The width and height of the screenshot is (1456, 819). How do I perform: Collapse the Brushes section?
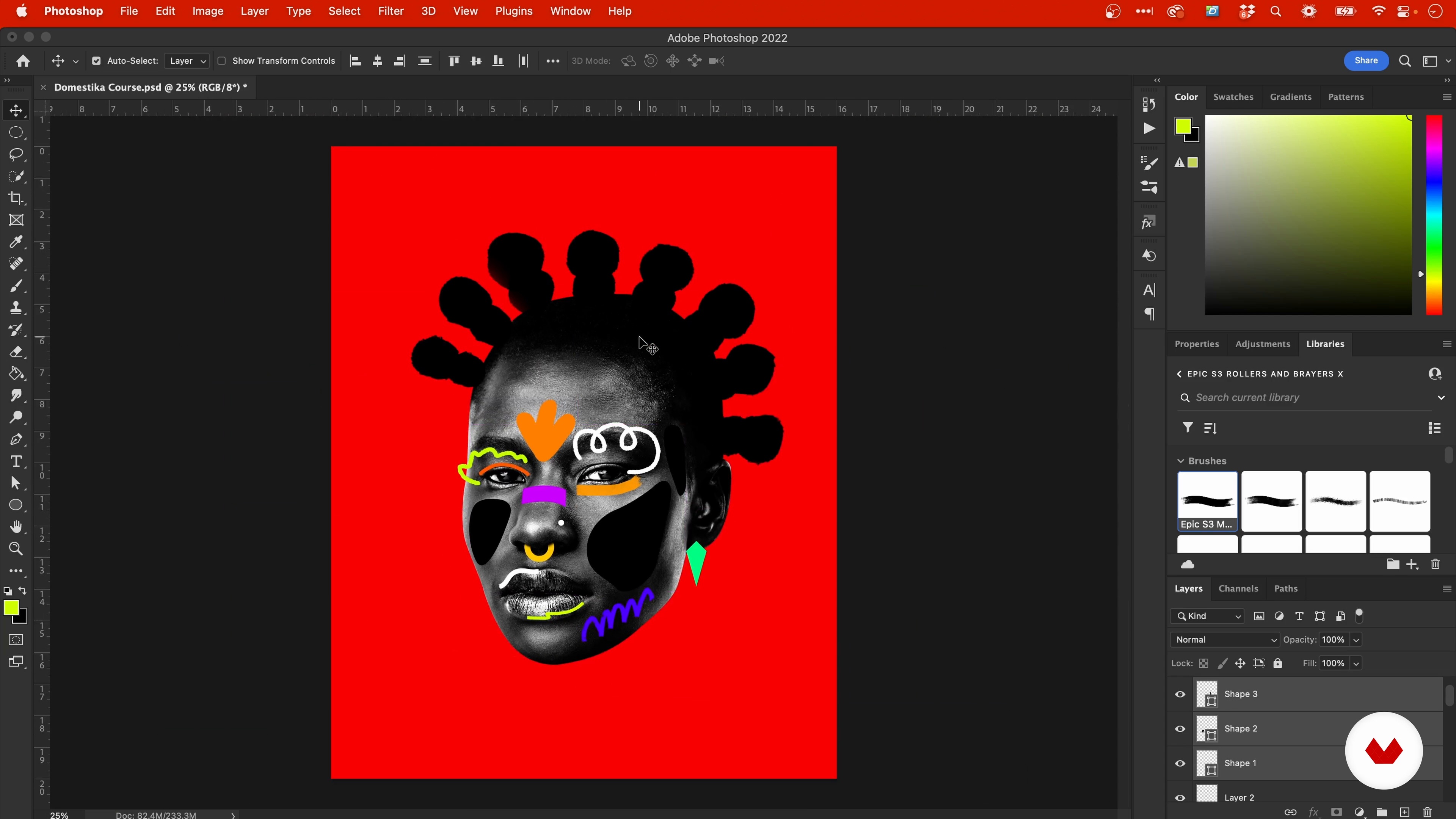pyautogui.click(x=1181, y=461)
